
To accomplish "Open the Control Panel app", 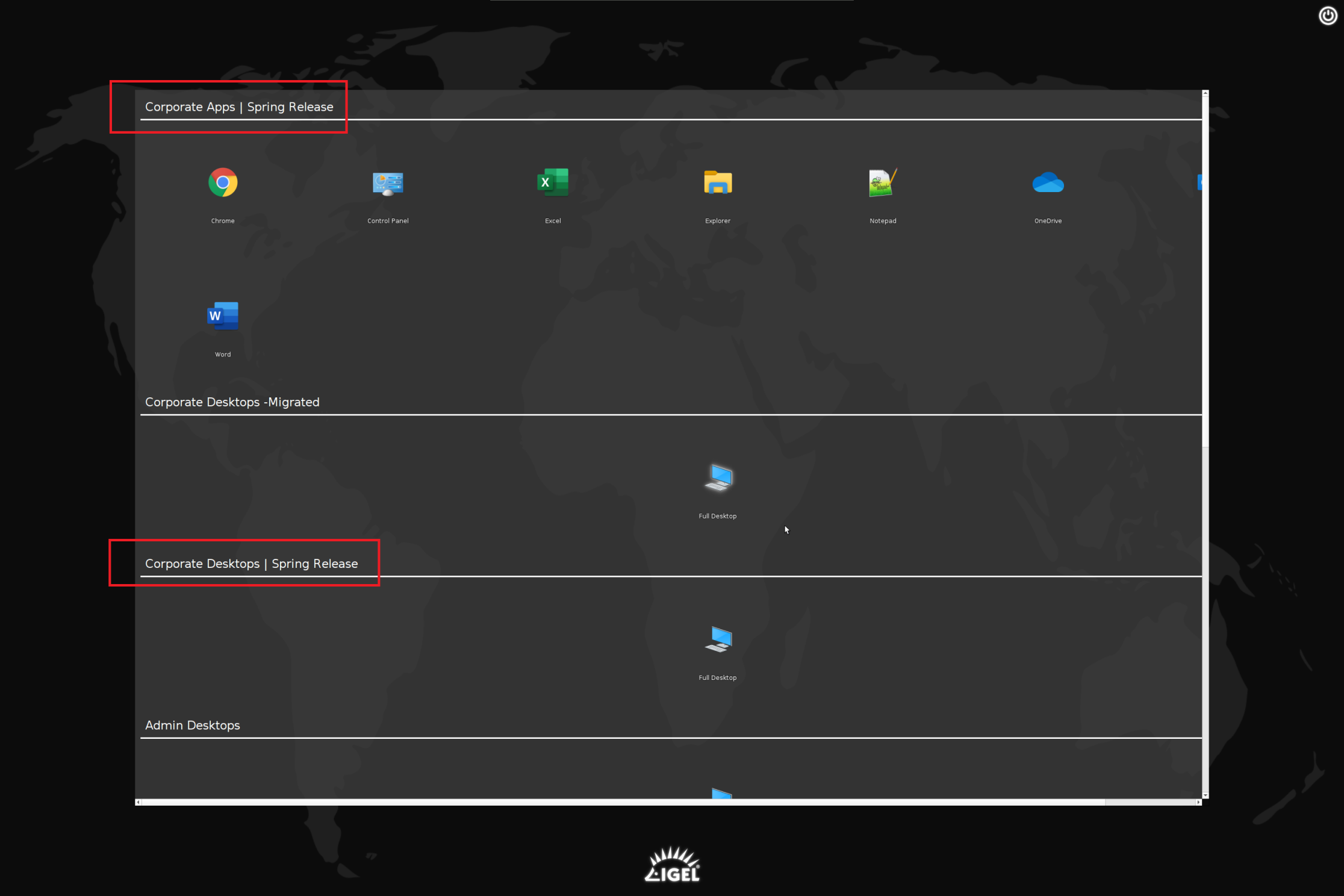I will [388, 182].
